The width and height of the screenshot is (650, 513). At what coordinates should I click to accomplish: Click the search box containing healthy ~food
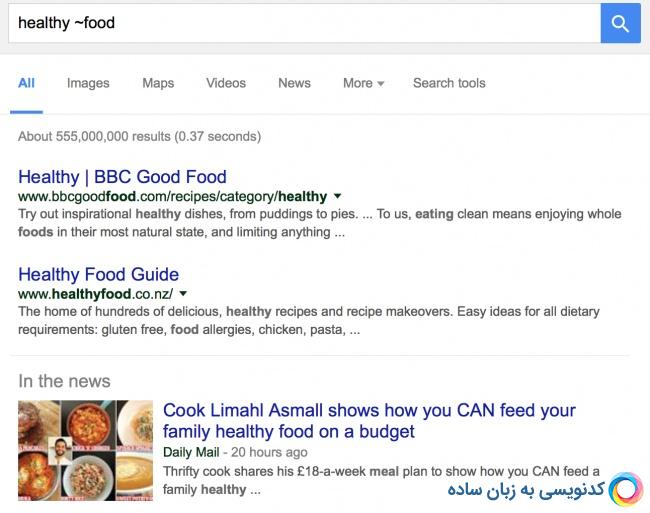[300, 23]
